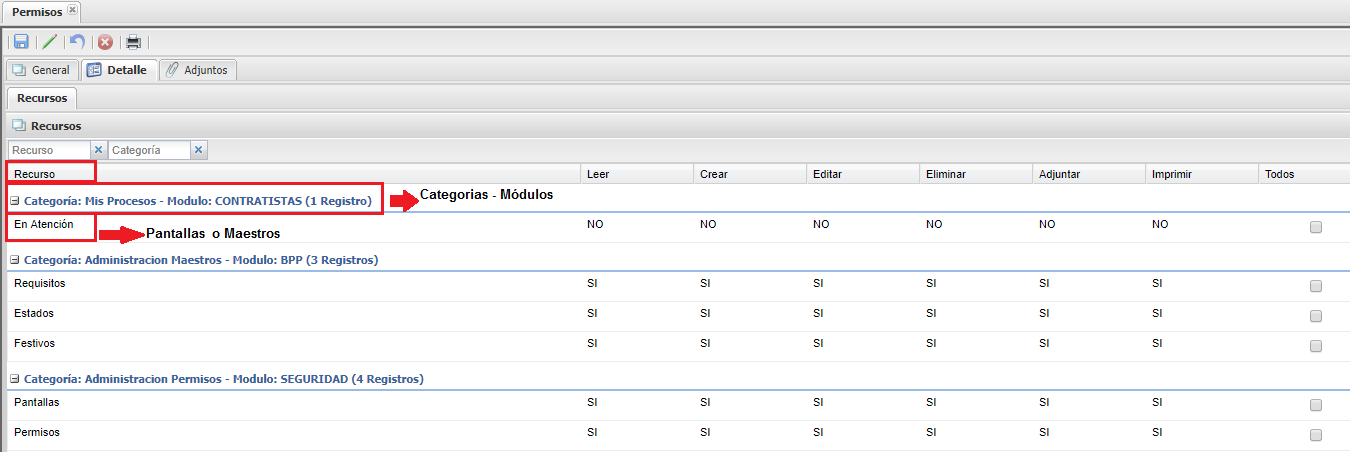Select the Recursos sub-tab
The image size is (1350, 452).
[42, 99]
